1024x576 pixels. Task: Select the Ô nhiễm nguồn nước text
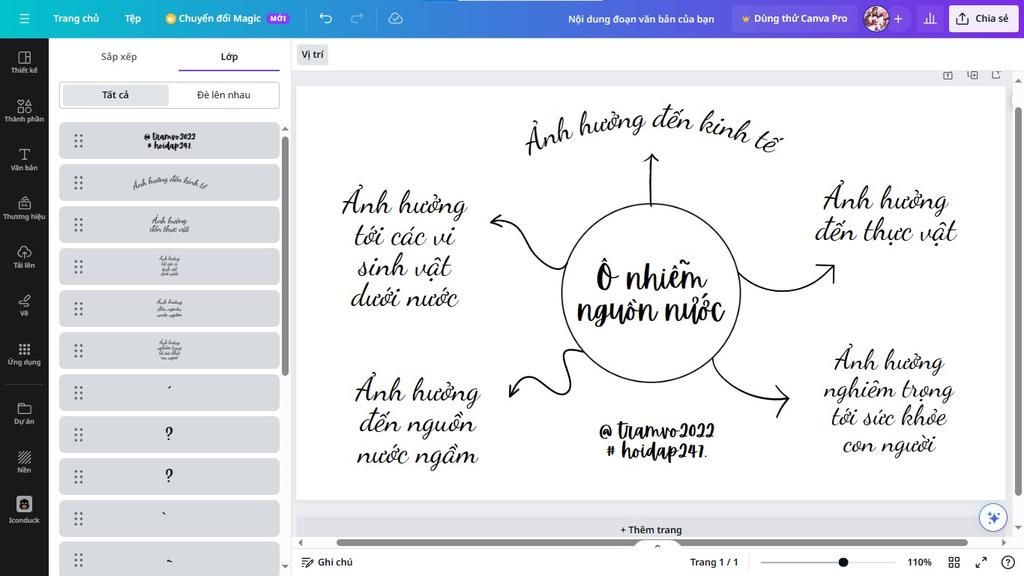coord(650,293)
